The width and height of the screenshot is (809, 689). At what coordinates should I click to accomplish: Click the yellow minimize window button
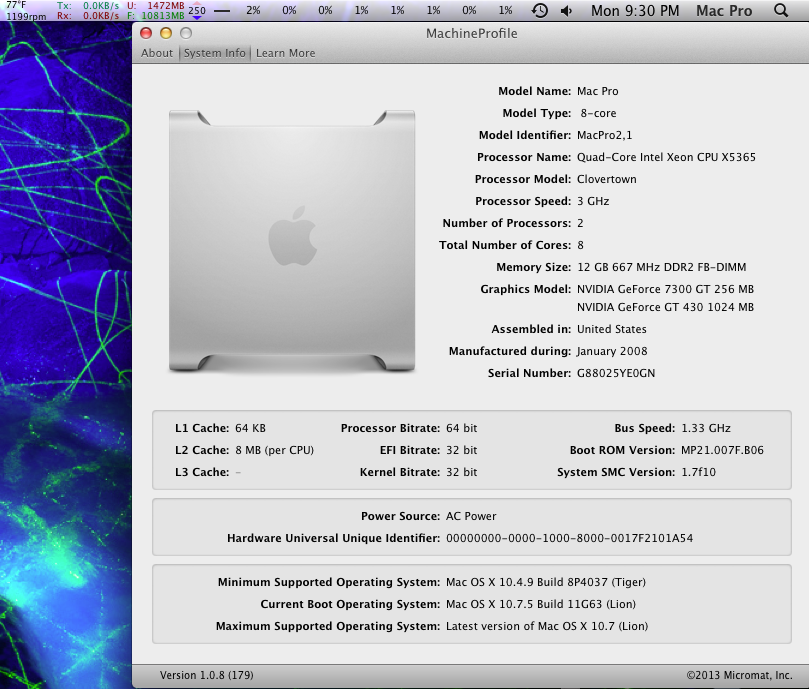click(166, 33)
